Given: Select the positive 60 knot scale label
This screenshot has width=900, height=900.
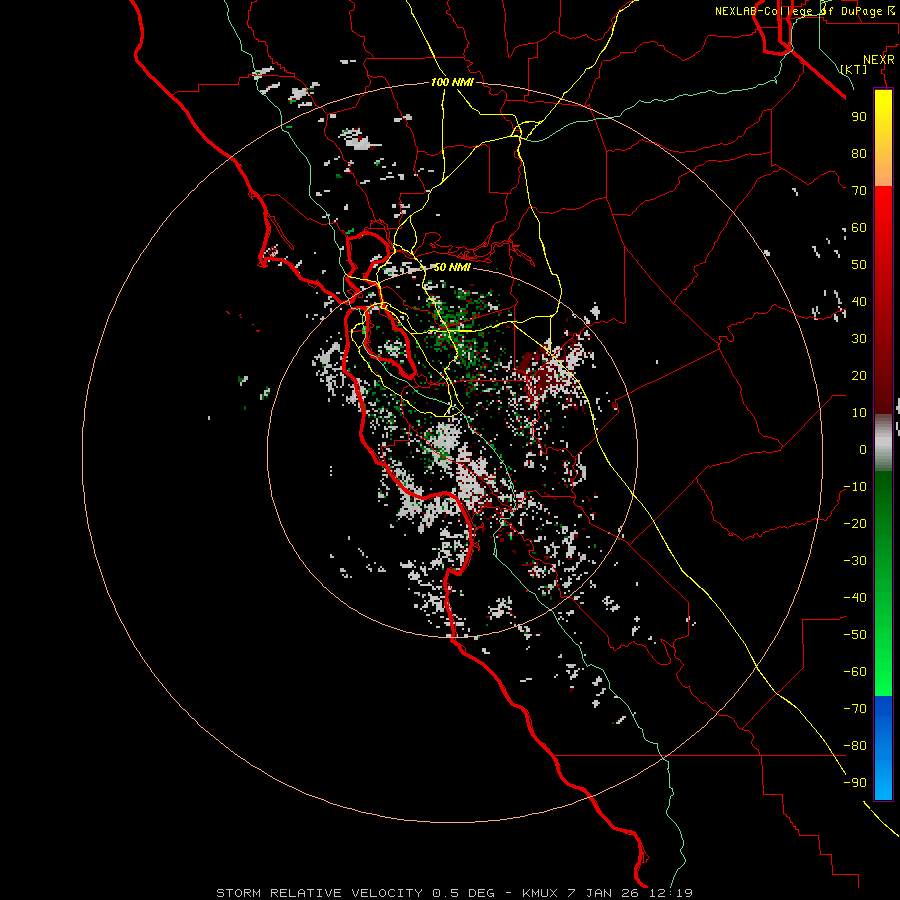Looking at the screenshot, I should 859,227.
